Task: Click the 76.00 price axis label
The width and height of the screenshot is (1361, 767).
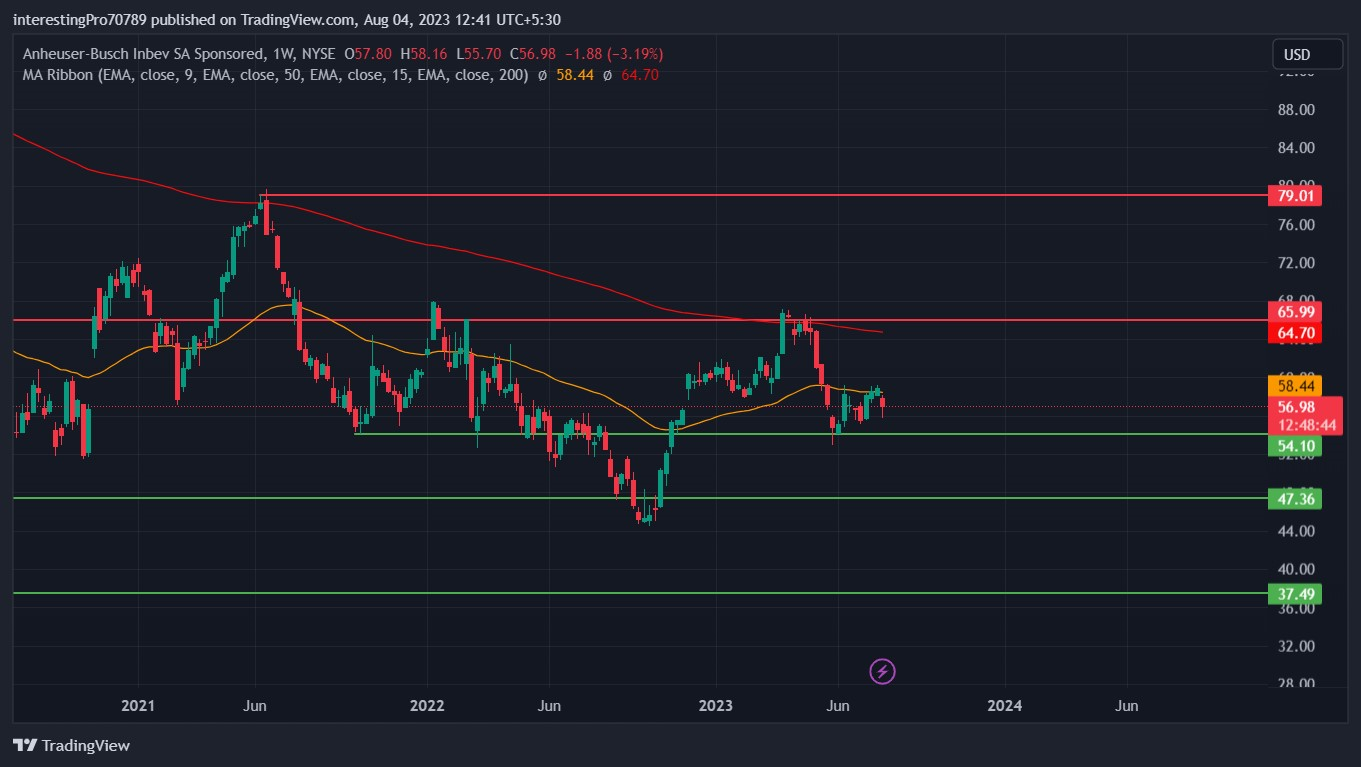Action: (x=1296, y=225)
